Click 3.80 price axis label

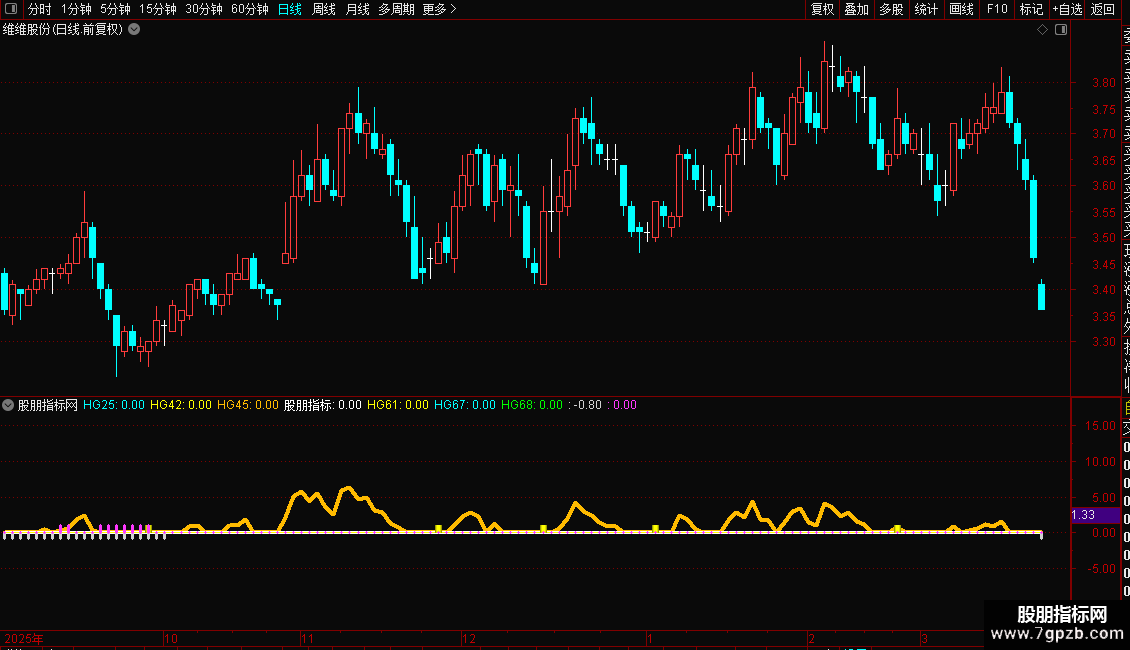point(1103,83)
